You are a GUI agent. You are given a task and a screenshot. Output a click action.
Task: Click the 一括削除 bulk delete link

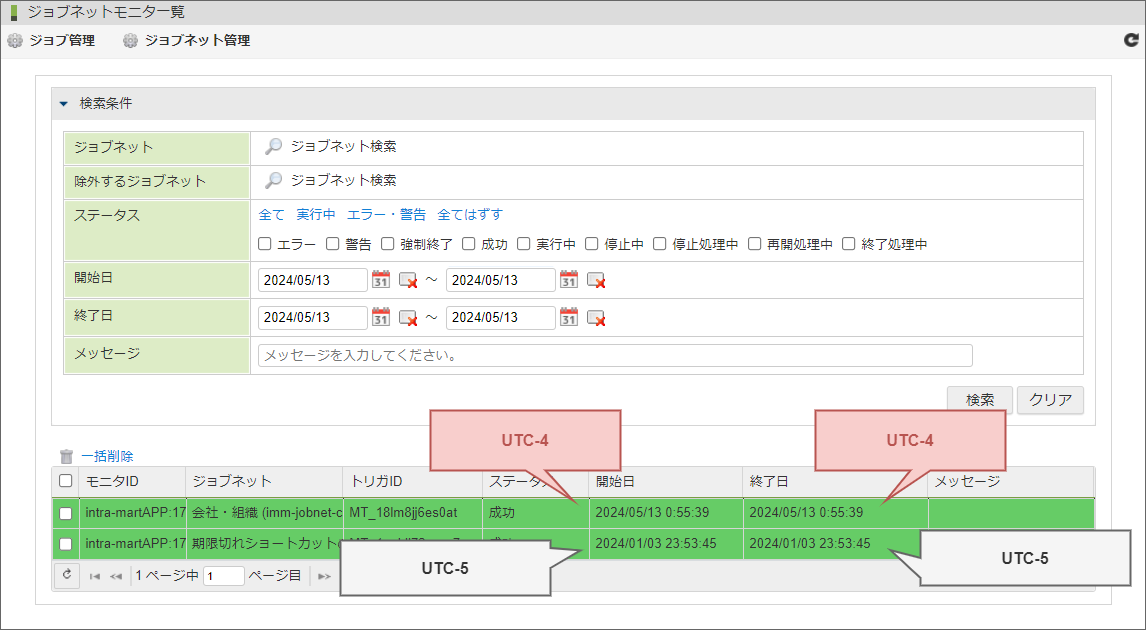[x=107, y=456]
